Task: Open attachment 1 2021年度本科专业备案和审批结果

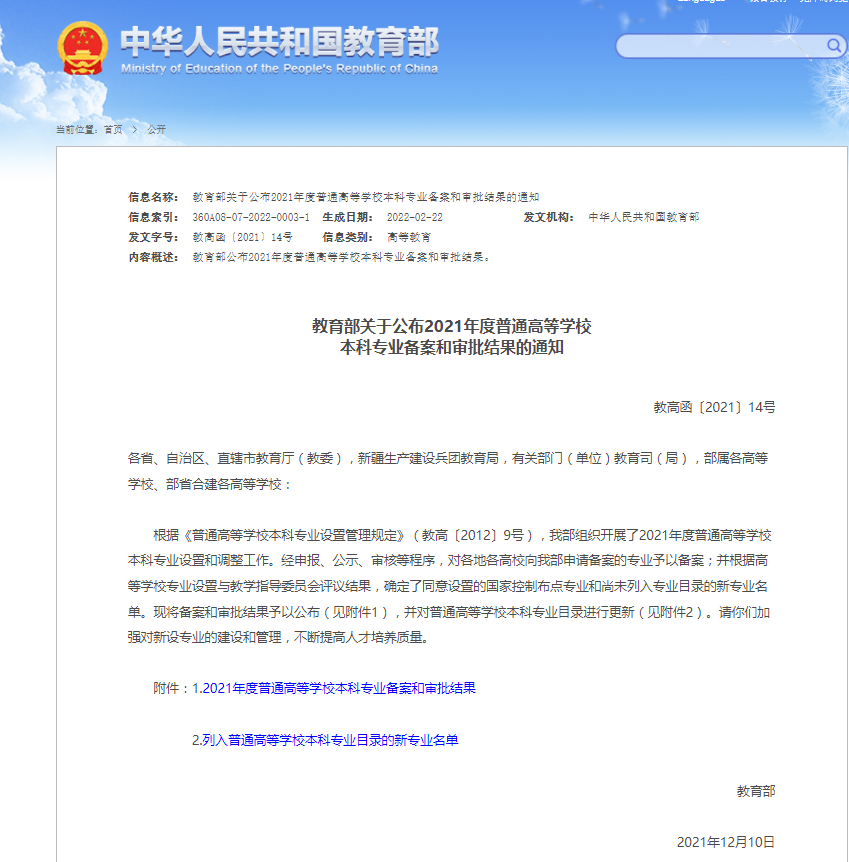Action: tap(338, 688)
